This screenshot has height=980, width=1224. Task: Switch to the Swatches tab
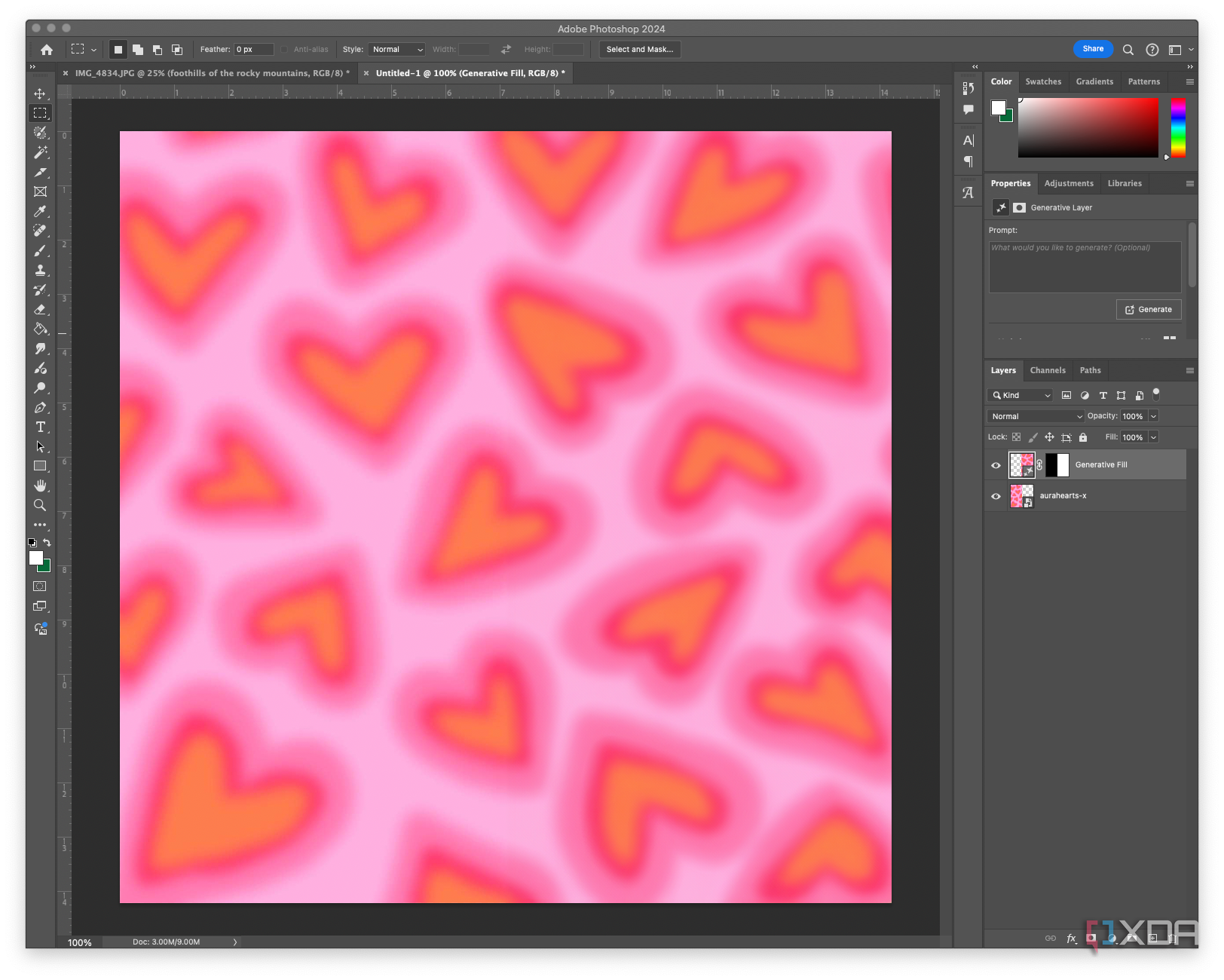(1043, 81)
